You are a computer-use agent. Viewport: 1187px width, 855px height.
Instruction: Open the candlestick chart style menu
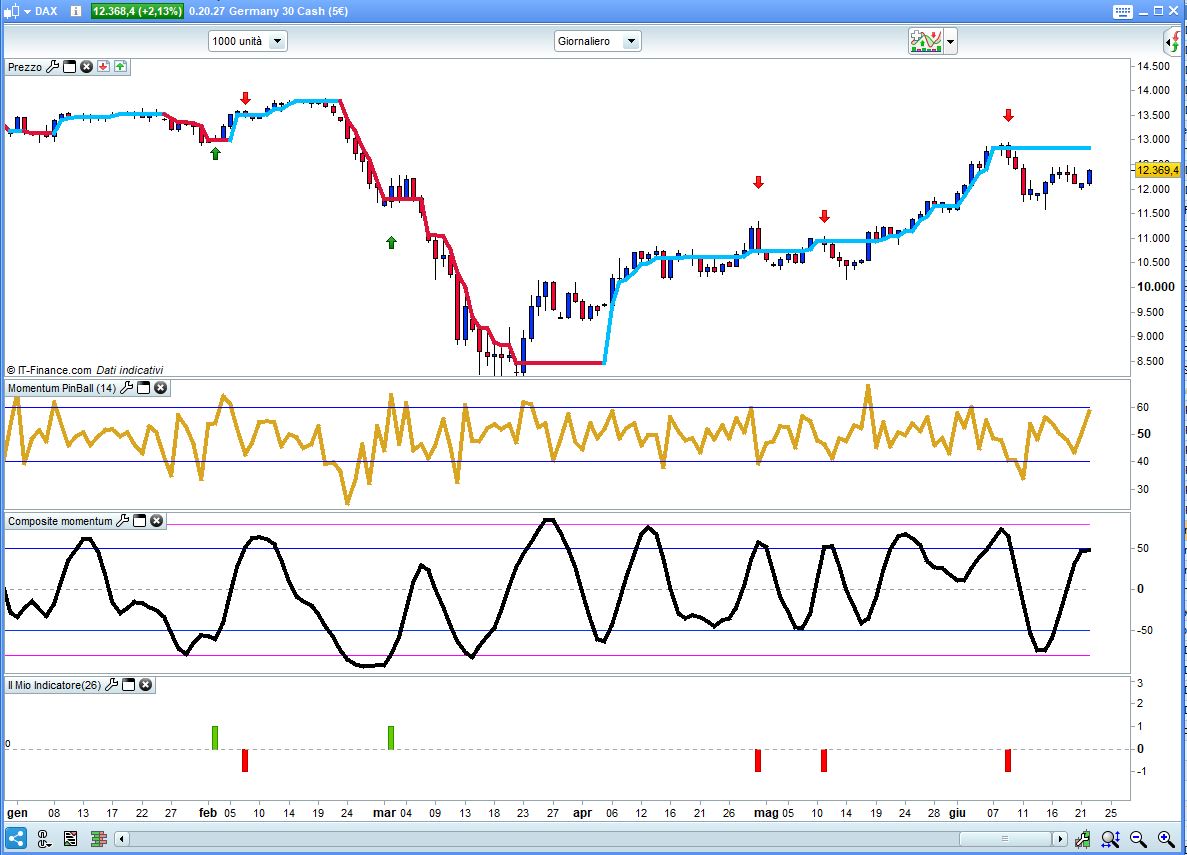pyautogui.click(x=17, y=11)
